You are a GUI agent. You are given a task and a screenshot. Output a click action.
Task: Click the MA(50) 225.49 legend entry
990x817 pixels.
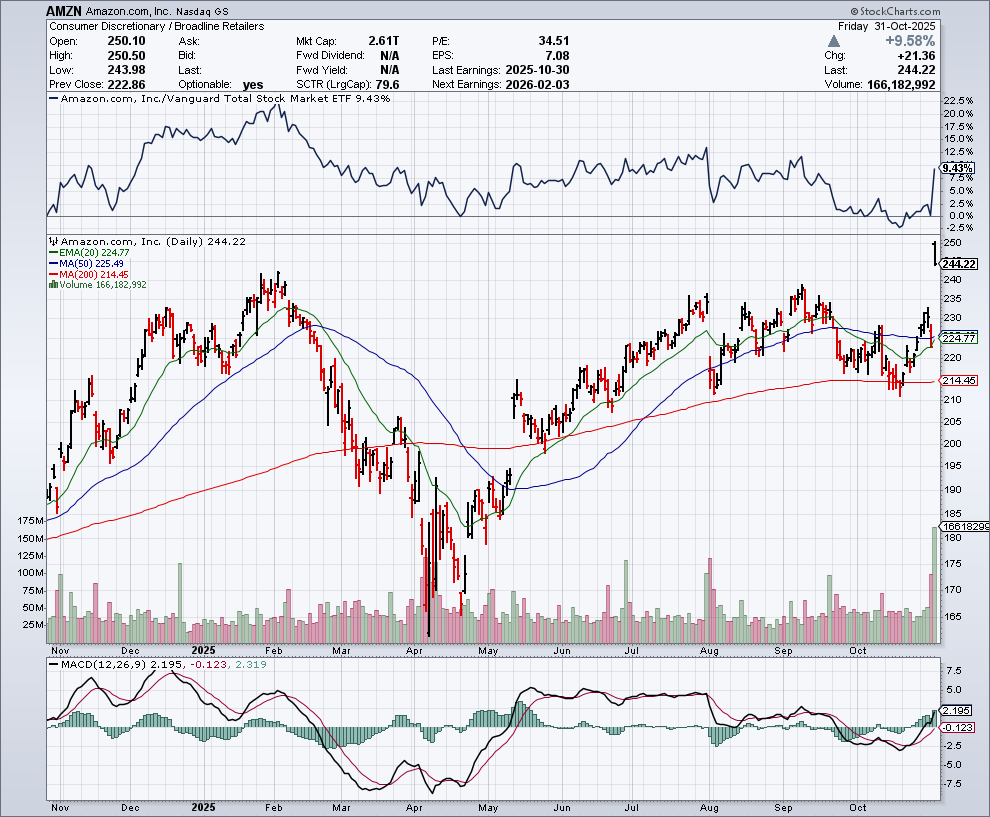[x=86, y=263]
